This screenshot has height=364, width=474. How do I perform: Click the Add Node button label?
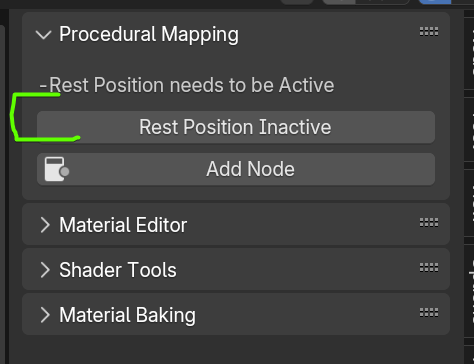click(250, 169)
